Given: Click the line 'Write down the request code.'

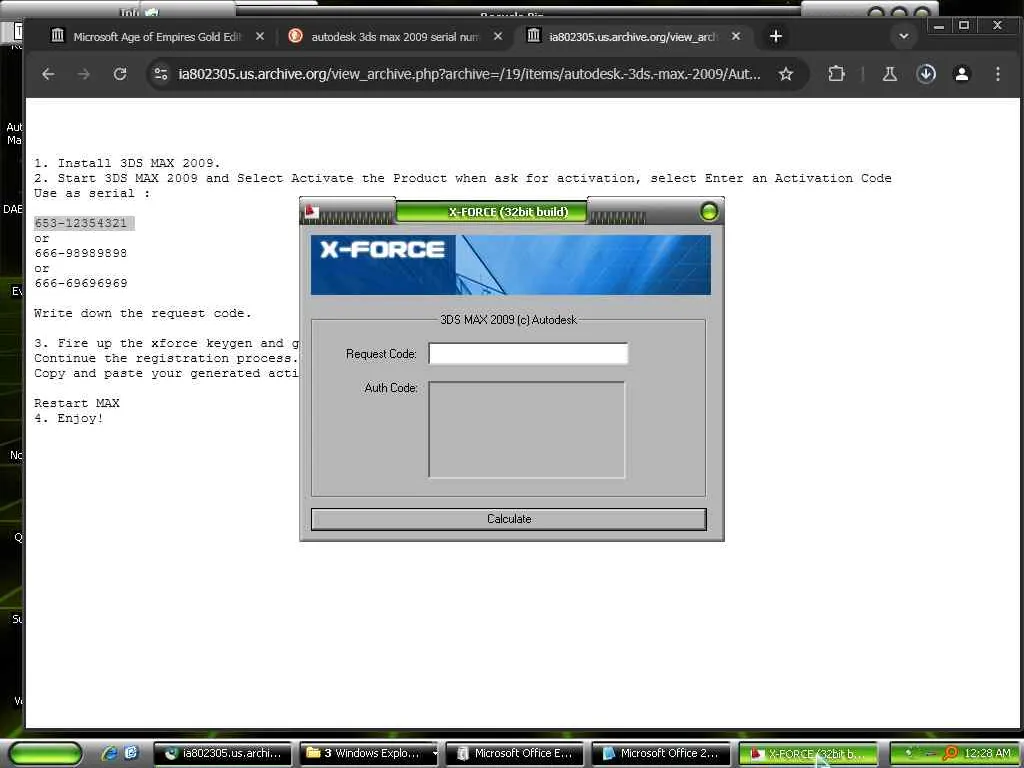Looking at the screenshot, I should tap(142, 313).
